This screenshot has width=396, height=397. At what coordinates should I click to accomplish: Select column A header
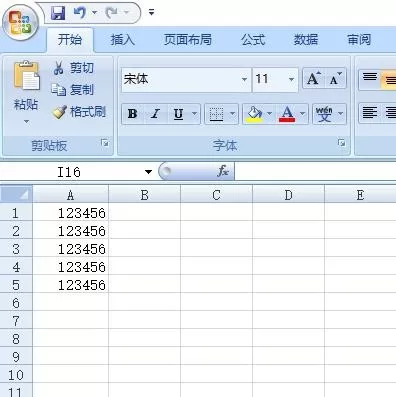70,194
